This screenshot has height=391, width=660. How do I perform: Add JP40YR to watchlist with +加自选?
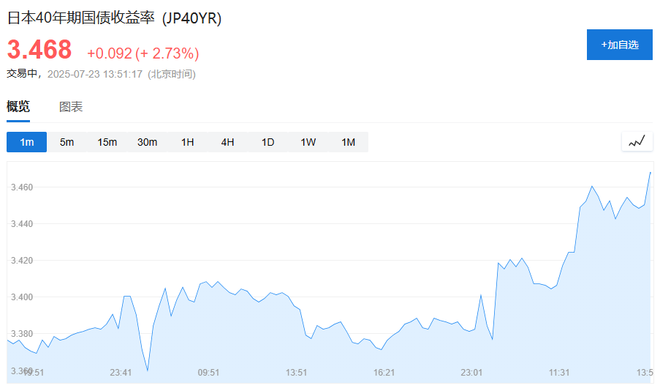(x=620, y=45)
